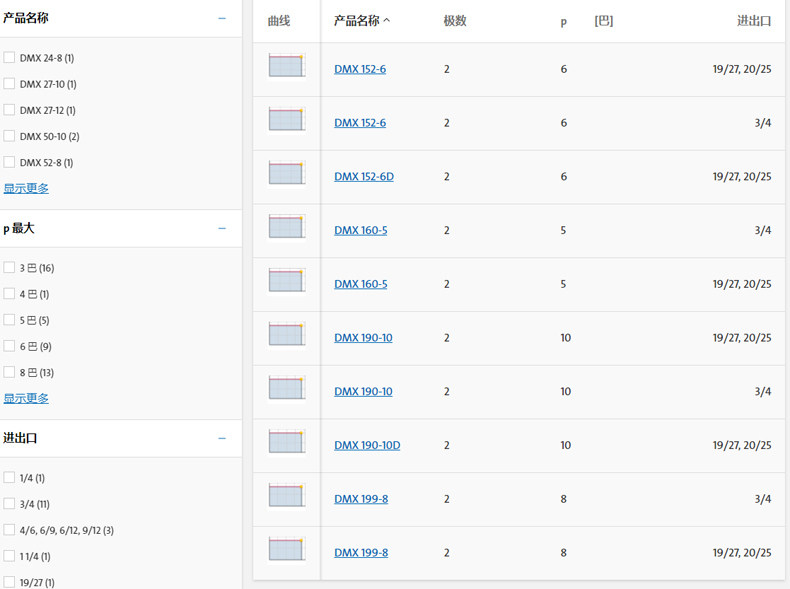Check the DMX 27-12 filter checkbox
Viewport: 790px width, 589px height.
coord(9,110)
